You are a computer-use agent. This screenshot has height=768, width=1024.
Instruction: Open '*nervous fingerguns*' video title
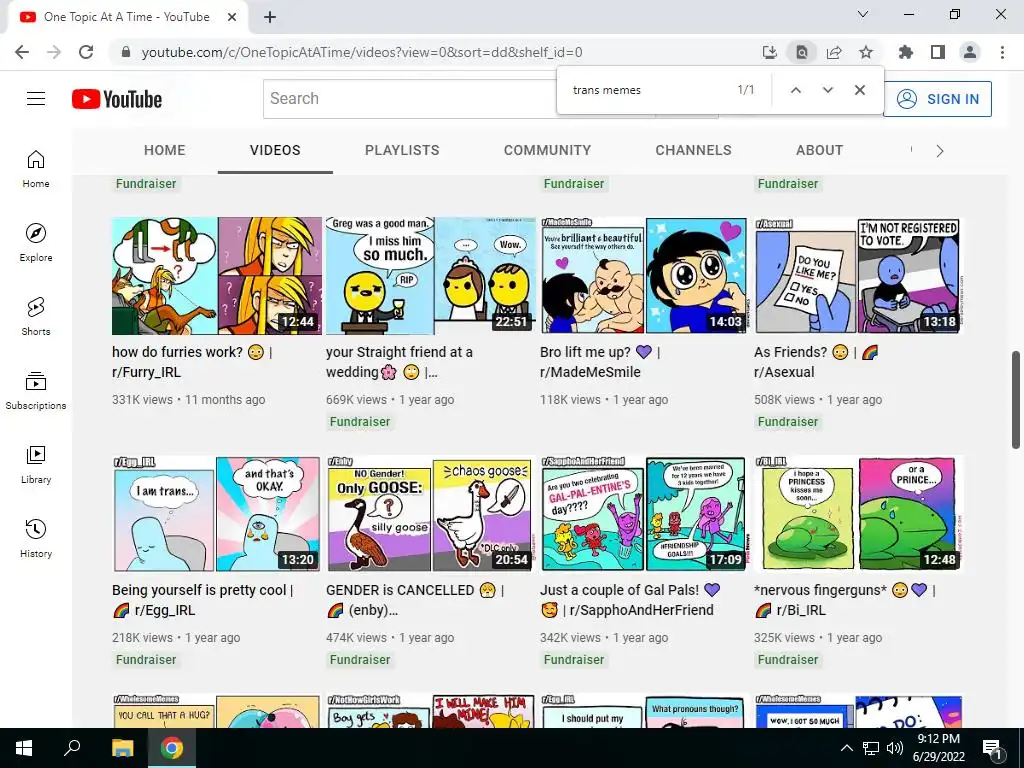(x=845, y=600)
